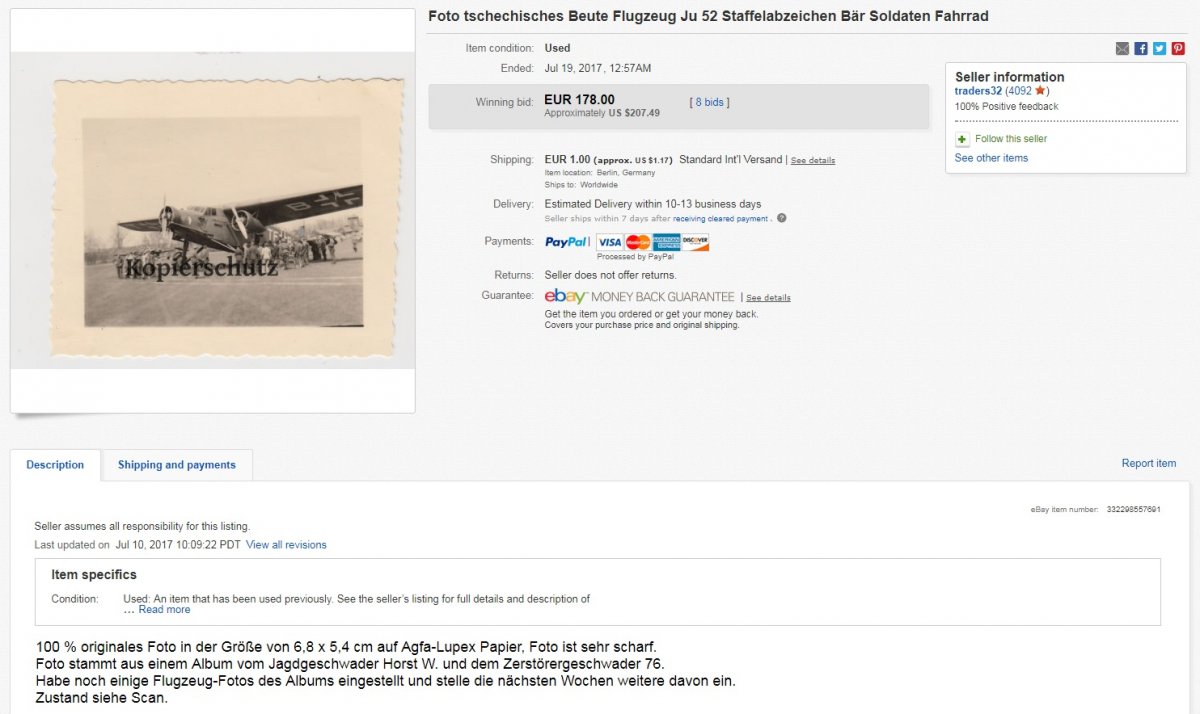Image resolution: width=1200 pixels, height=714 pixels.
Task: Open the 8 bids history link
Action: click(709, 102)
